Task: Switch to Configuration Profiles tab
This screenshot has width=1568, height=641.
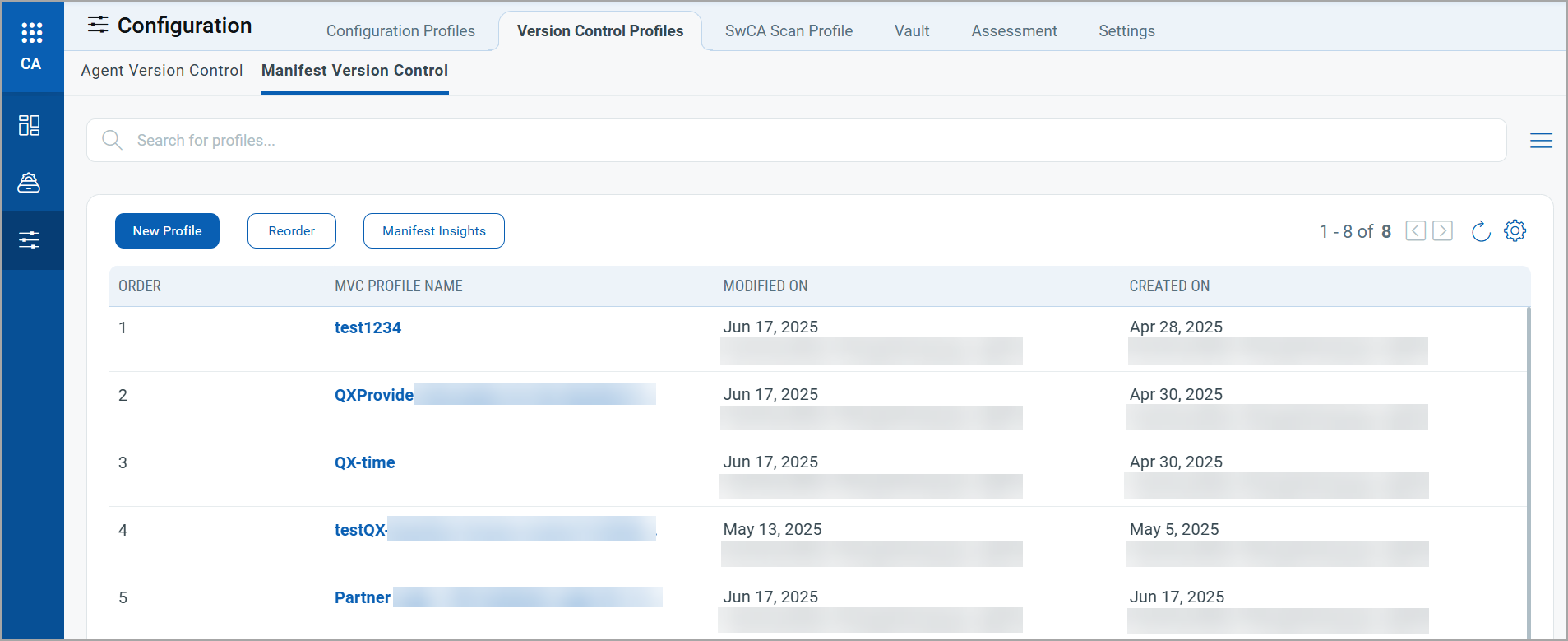Action: tap(400, 31)
